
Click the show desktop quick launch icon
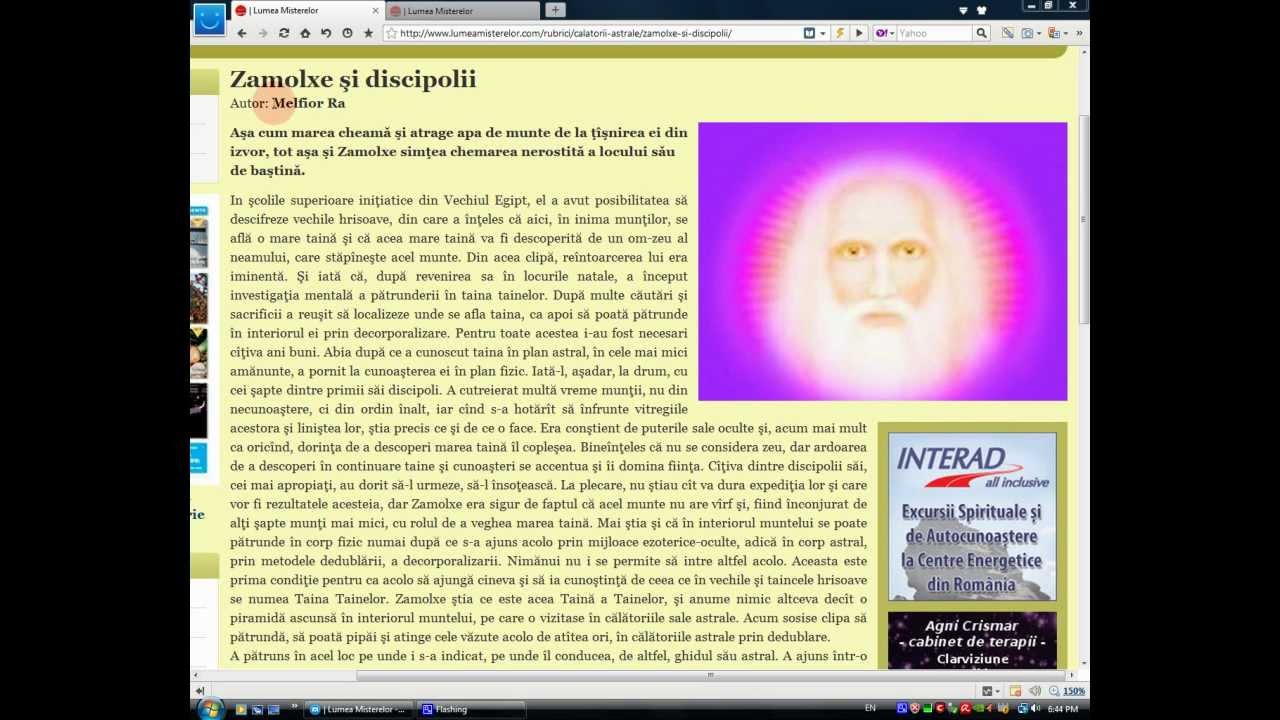257,709
